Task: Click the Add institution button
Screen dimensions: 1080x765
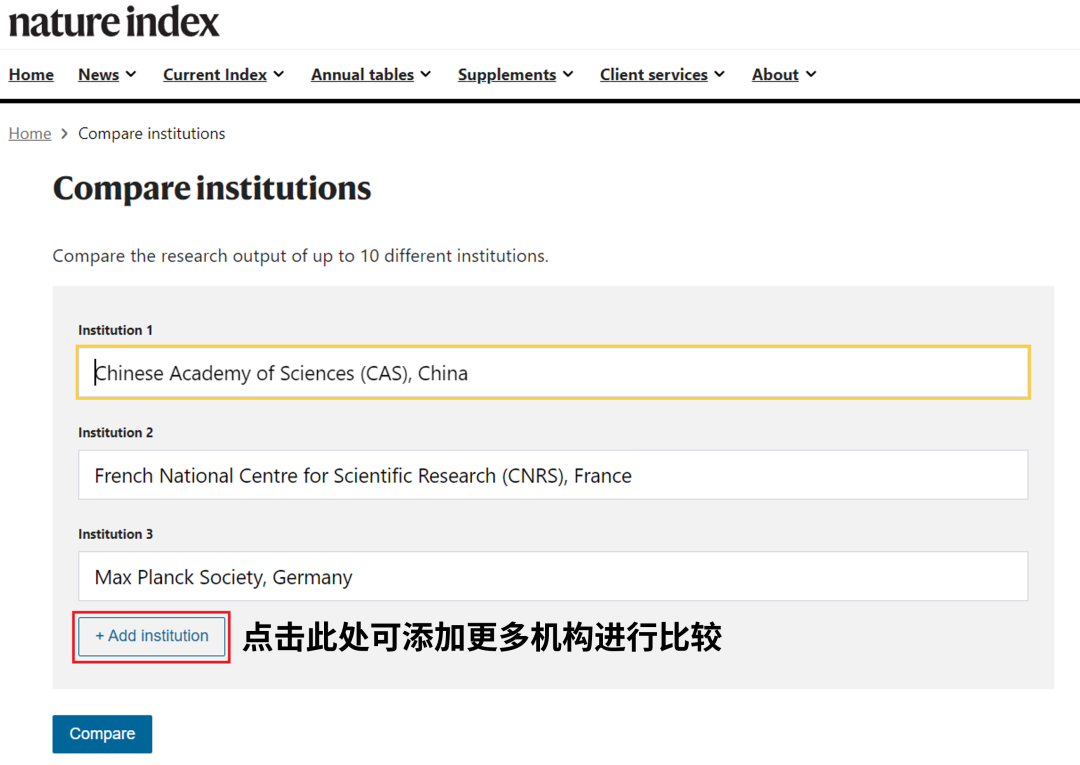Action: [152, 636]
